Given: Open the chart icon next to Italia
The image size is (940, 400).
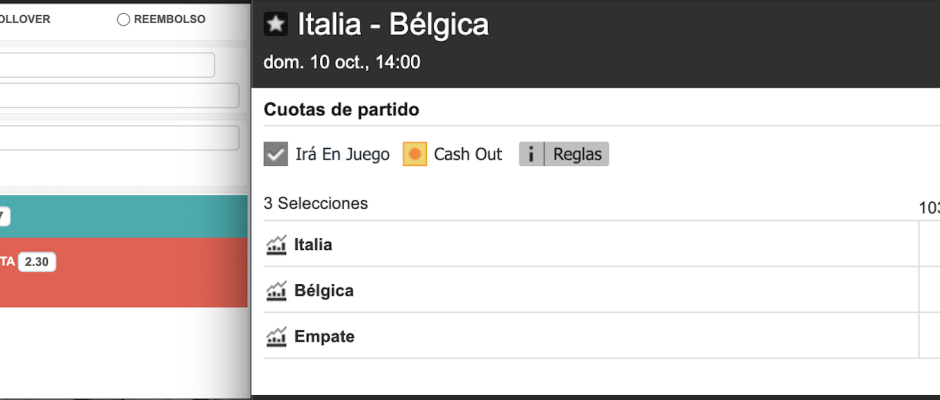Looking at the screenshot, I should pos(276,245).
